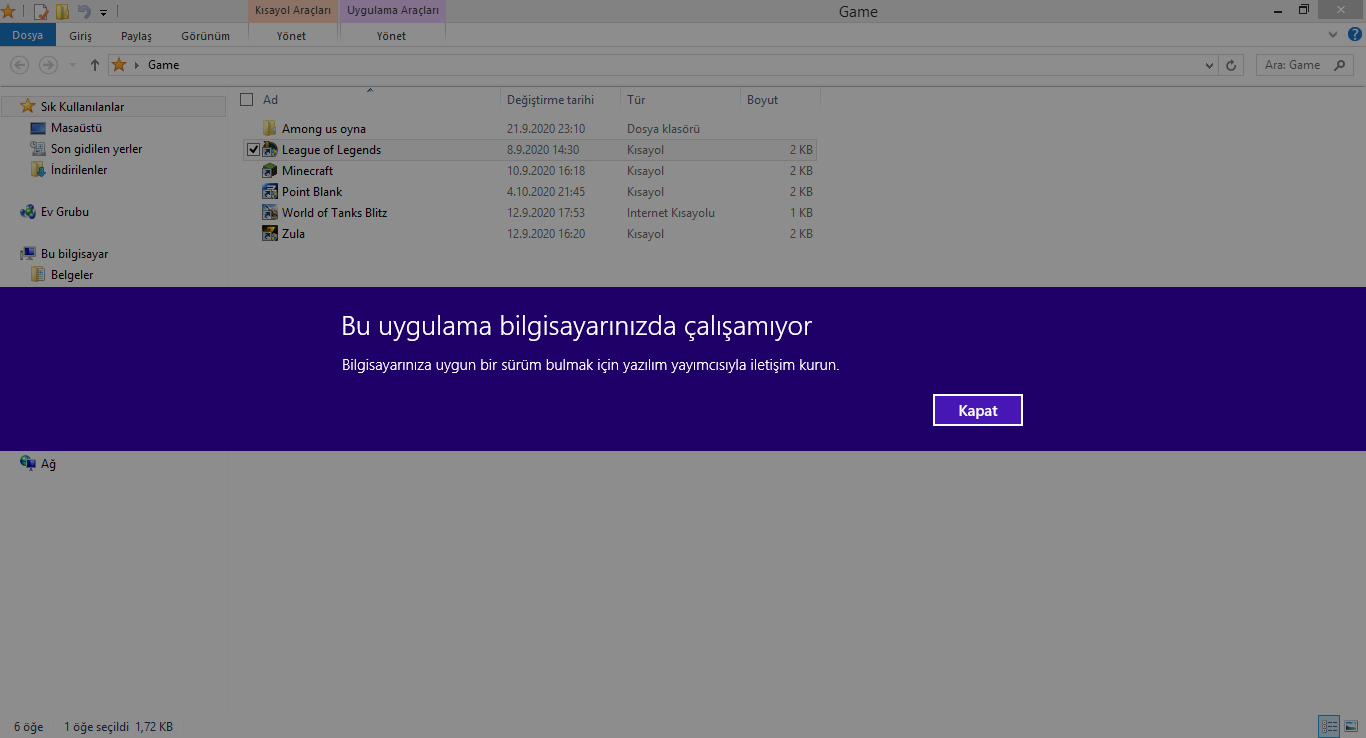Click the Forward navigation arrow
1366x738 pixels.
(48, 65)
